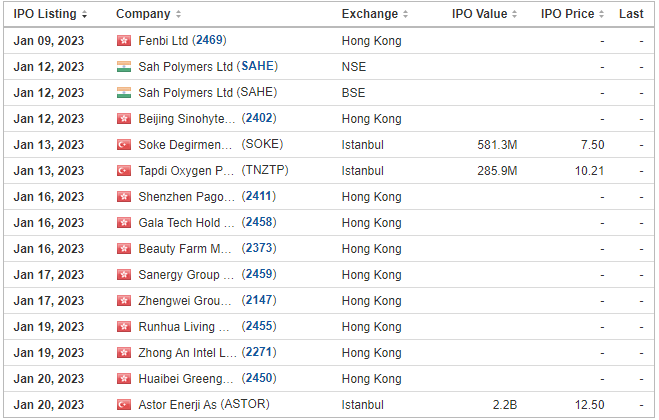Select company name Runhua Living ...
The width and height of the screenshot is (659, 420).
[184, 327]
